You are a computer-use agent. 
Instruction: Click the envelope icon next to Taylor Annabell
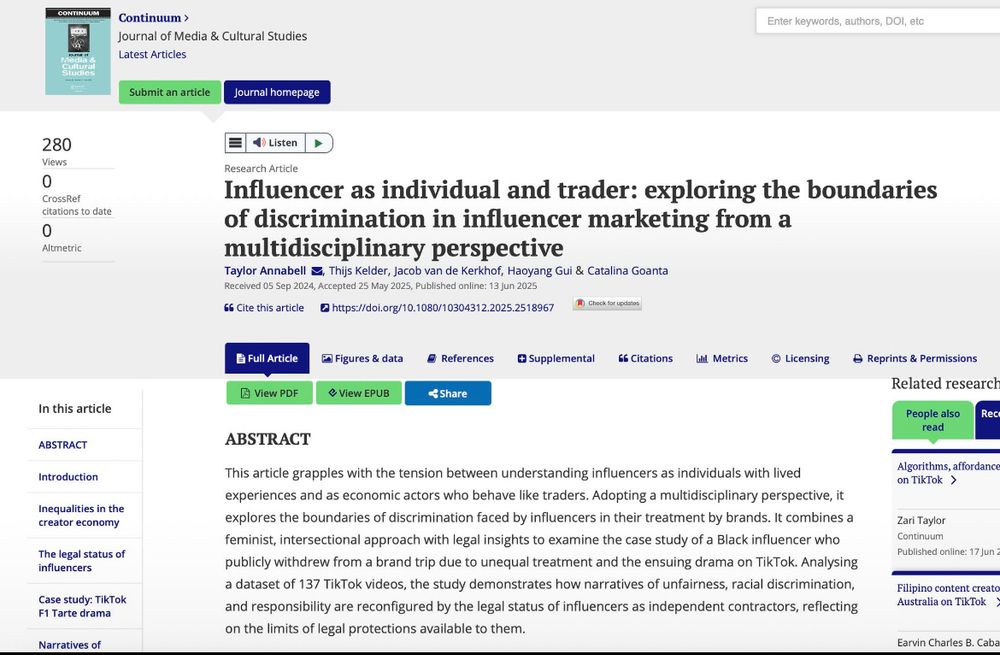(x=317, y=271)
